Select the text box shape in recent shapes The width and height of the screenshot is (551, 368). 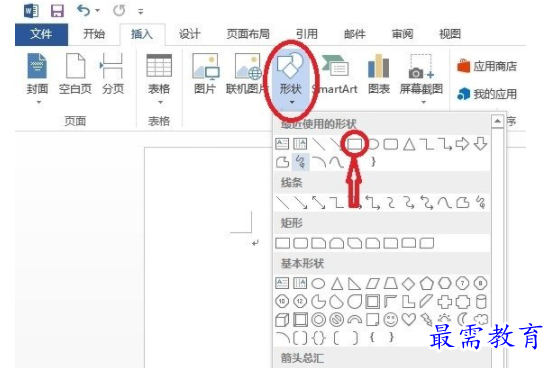coord(282,144)
